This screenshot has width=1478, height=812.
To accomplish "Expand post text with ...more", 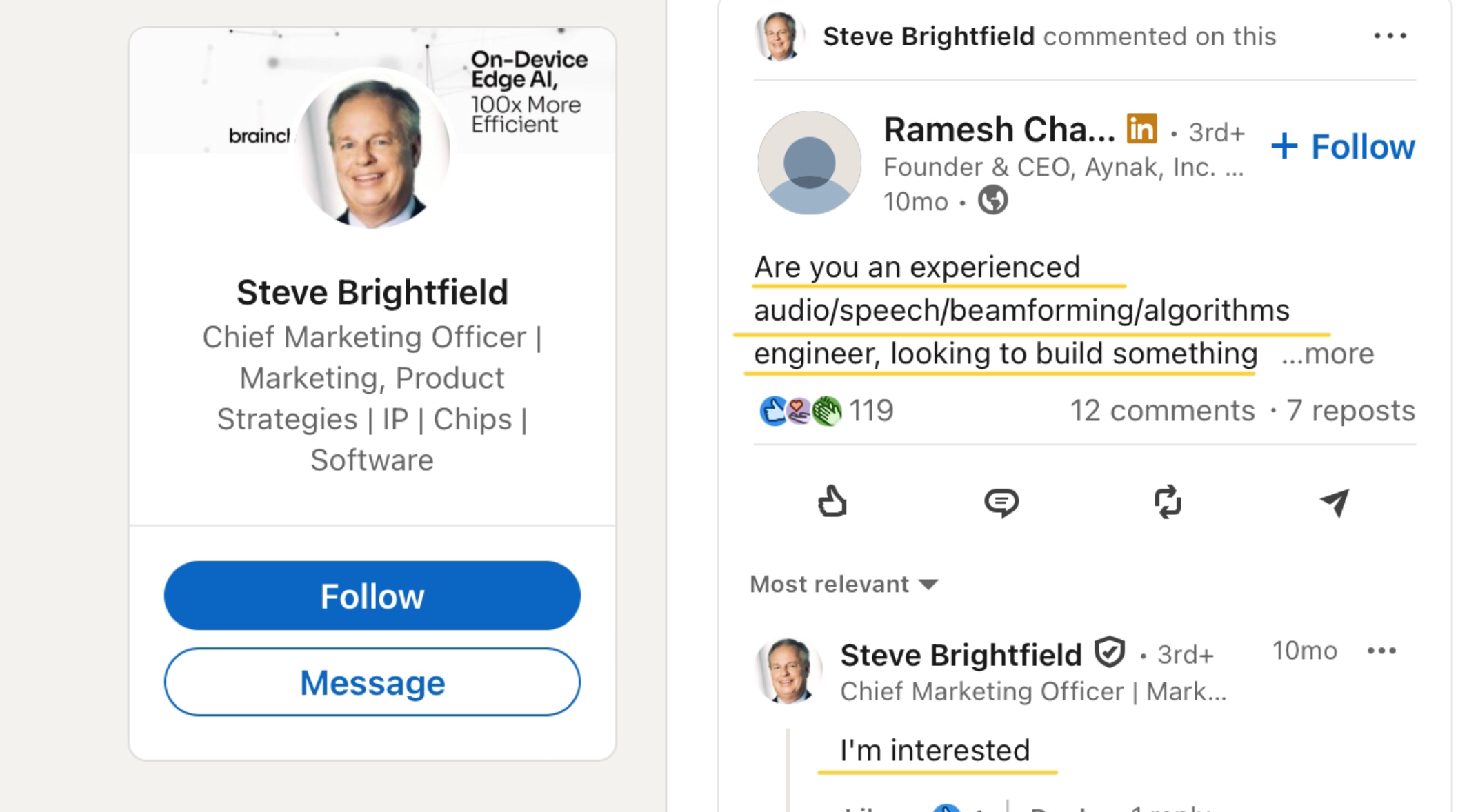I will (1328, 354).
